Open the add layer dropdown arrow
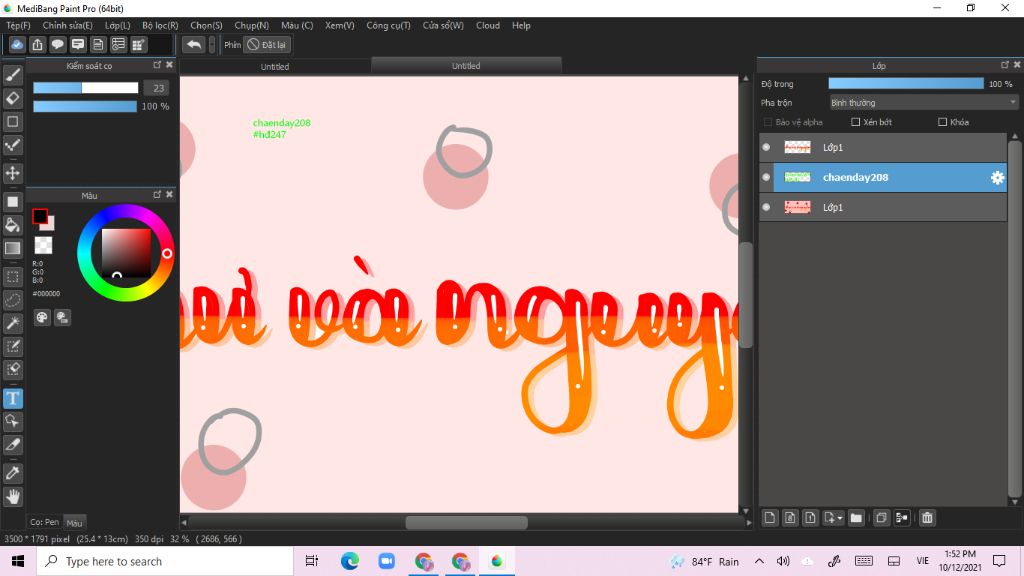The width and height of the screenshot is (1024, 576). click(x=840, y=518)
